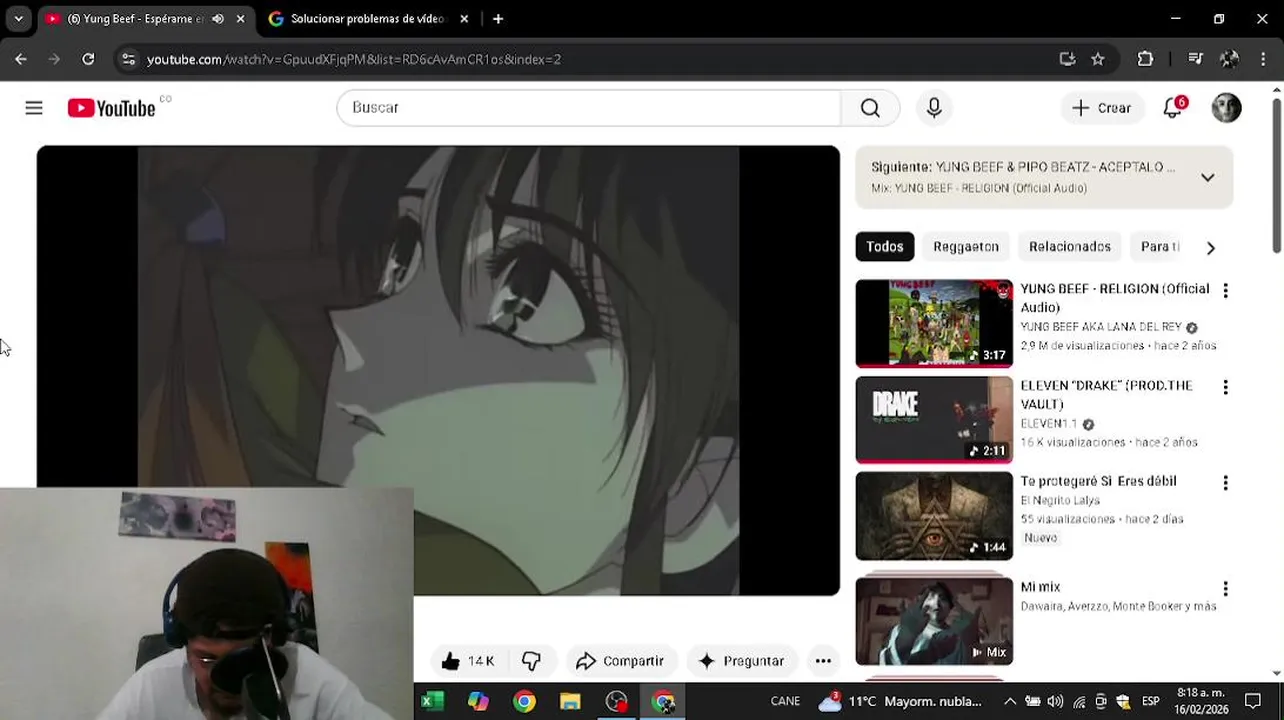Like the video with thumbs up
This screenshot has width=1284, height=720.
[468, 661]
